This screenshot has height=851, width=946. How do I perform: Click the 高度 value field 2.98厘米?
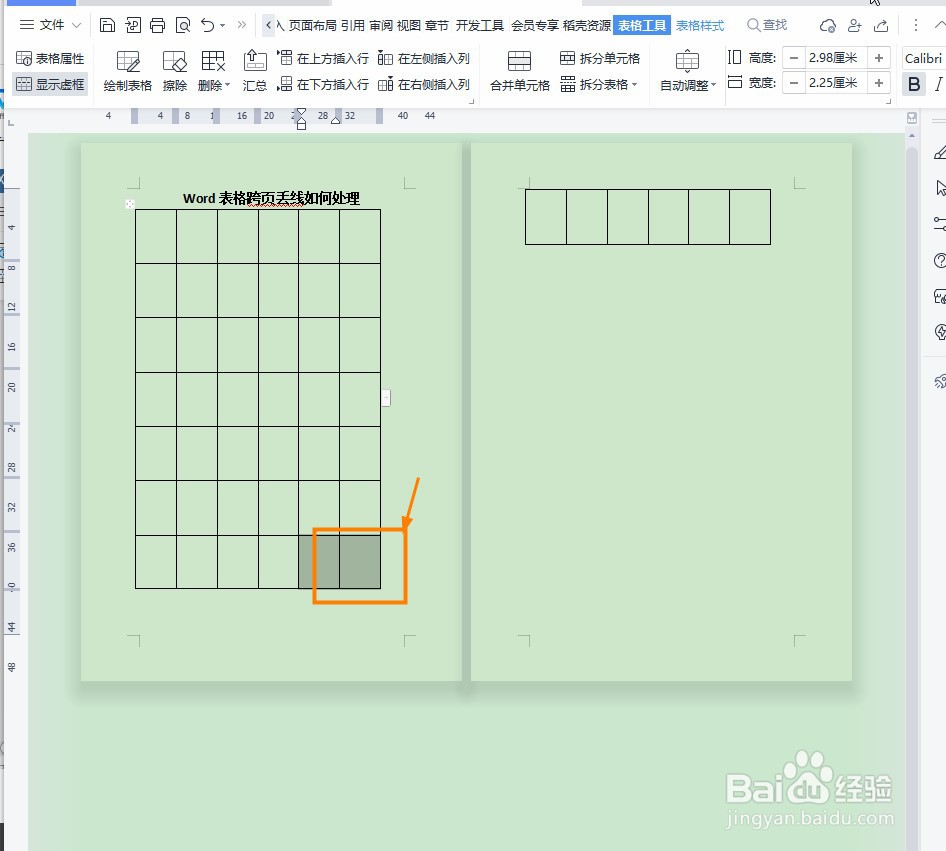[836, 58]
